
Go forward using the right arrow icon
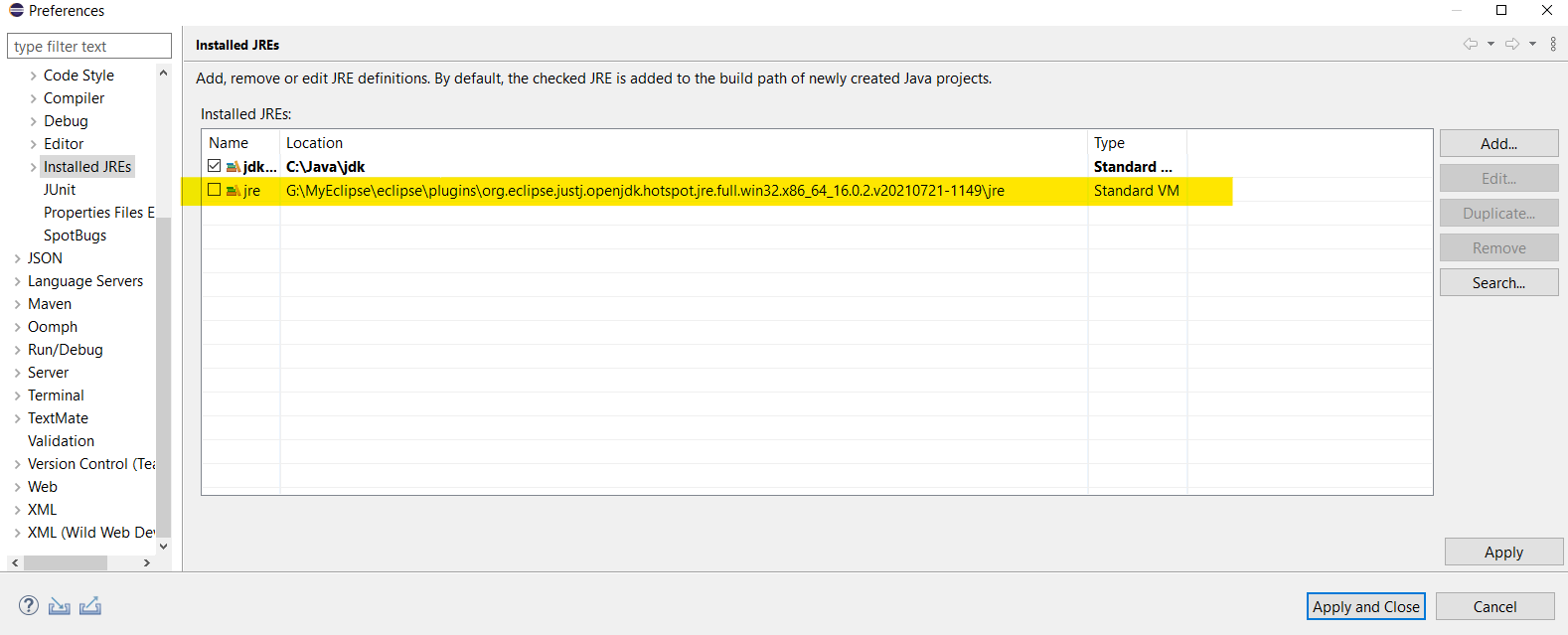(x=1512, y=44)
